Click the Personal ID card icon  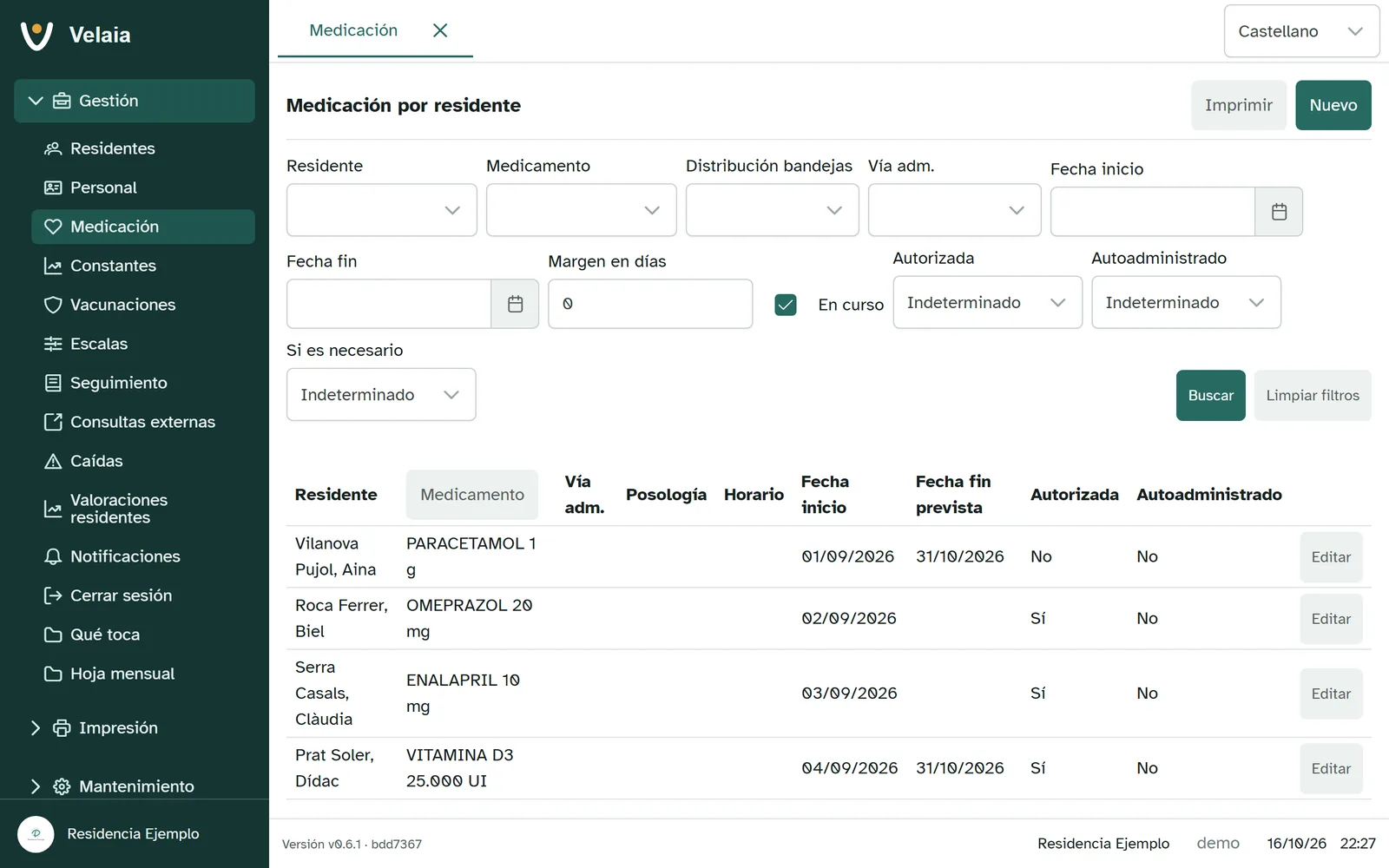coord(53,187)
